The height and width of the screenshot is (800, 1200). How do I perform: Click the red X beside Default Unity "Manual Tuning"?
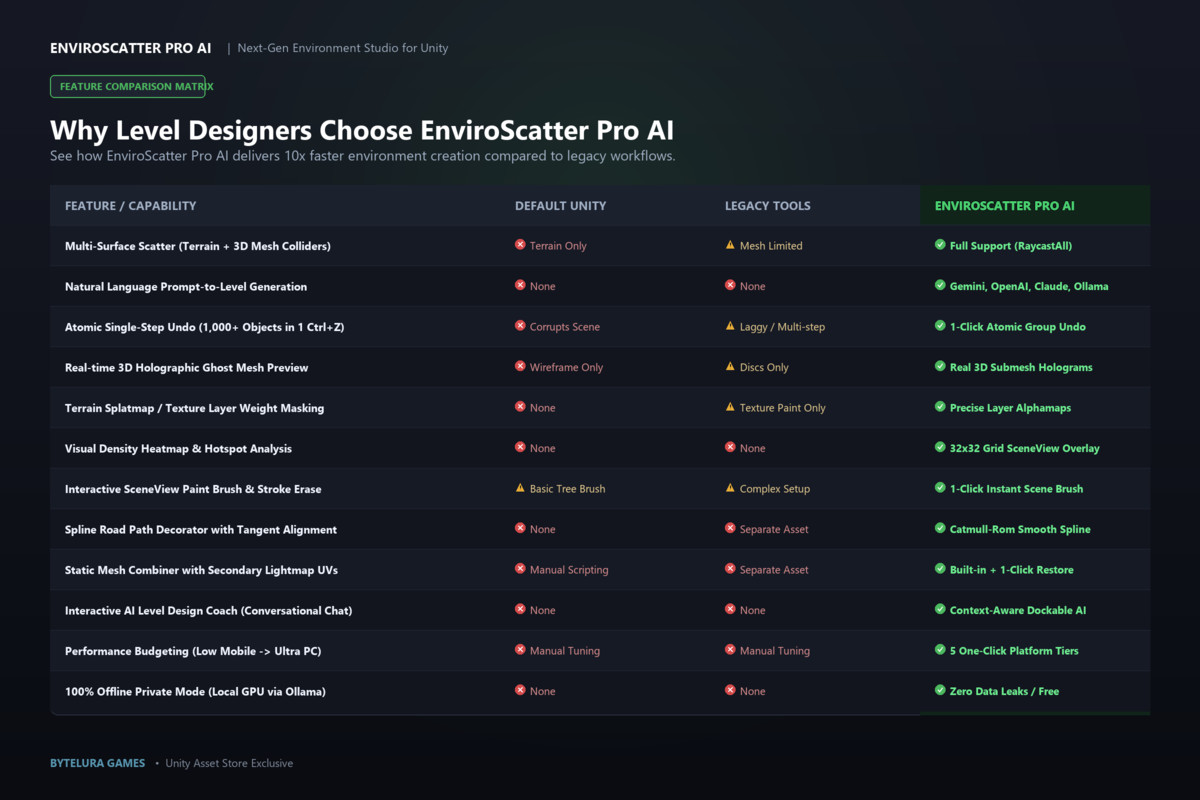[x=520, y=650]
